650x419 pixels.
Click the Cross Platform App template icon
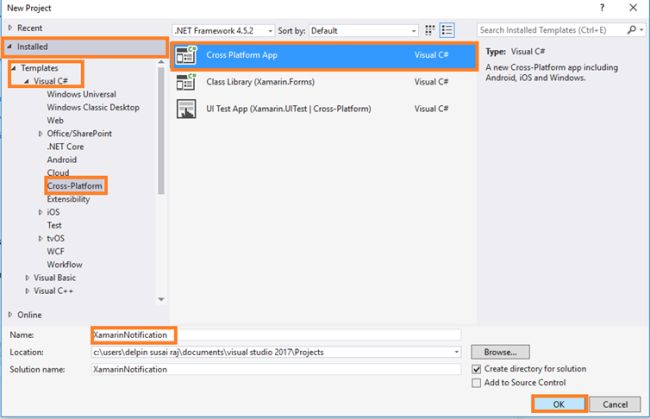pos(186,55)
